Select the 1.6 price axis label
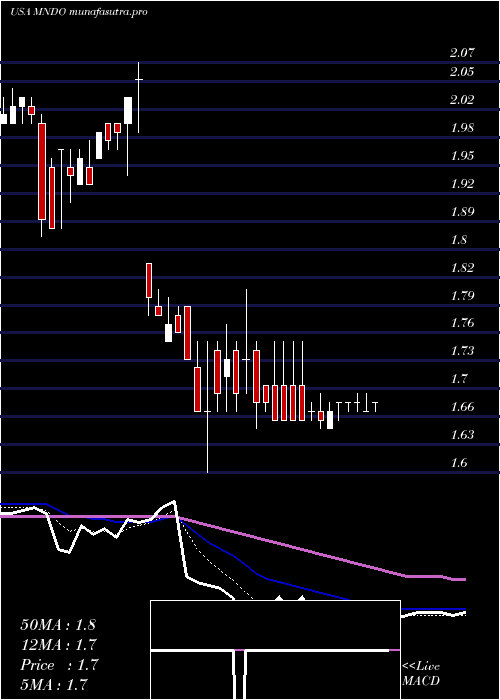The height and width of the screenshot is (700, 500). pyautogui.click(x=458, y=462)
